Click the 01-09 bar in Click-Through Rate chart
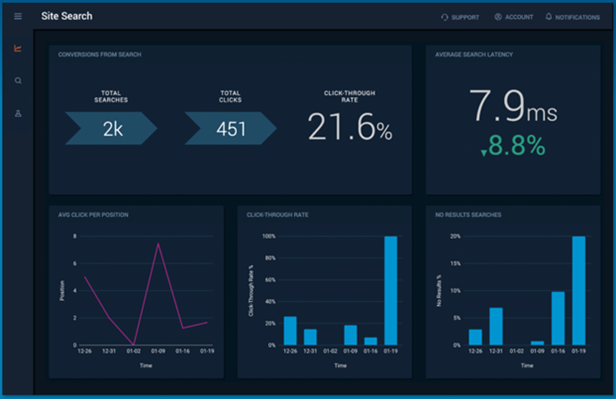Screen dimensions: 616x399 [350, 335]
